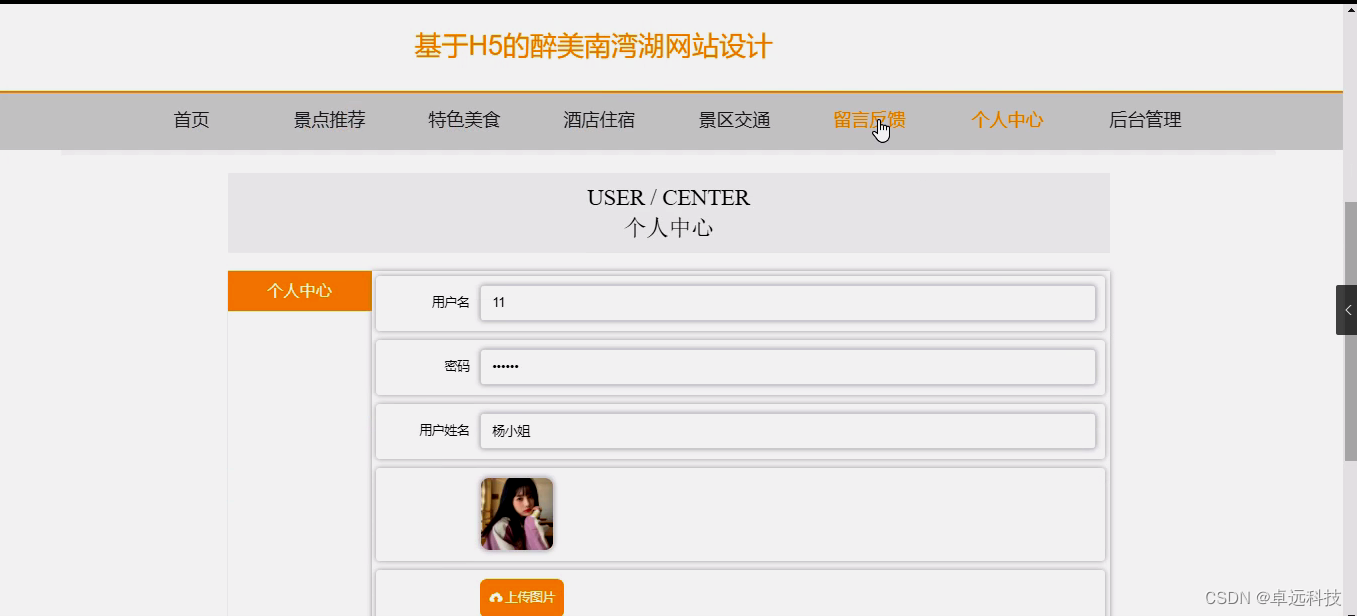Open 后台管理 from the navigation bar

(x=1143, y=120)
